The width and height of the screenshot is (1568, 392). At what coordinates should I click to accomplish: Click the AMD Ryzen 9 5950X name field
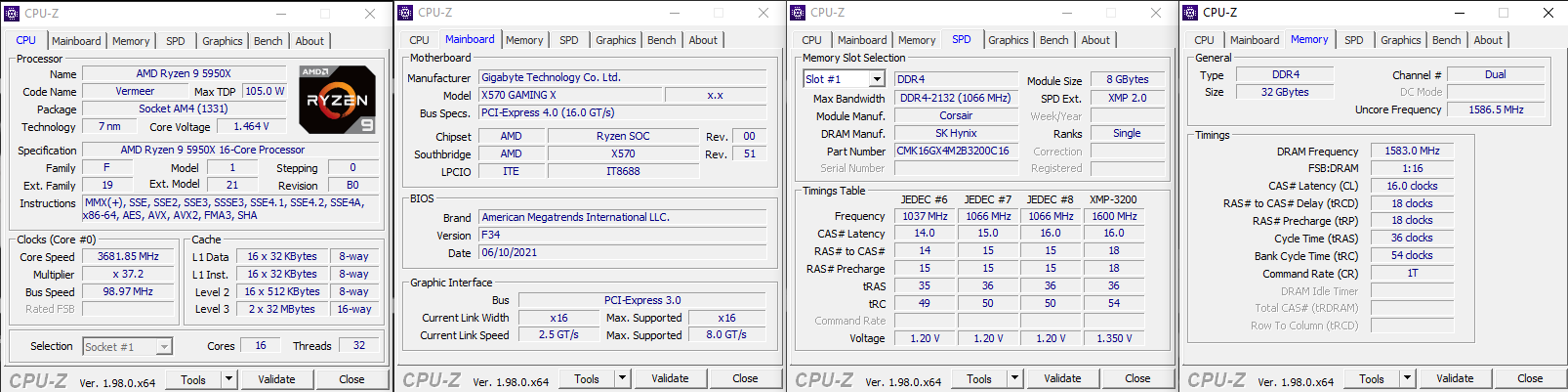coord(184,73)
